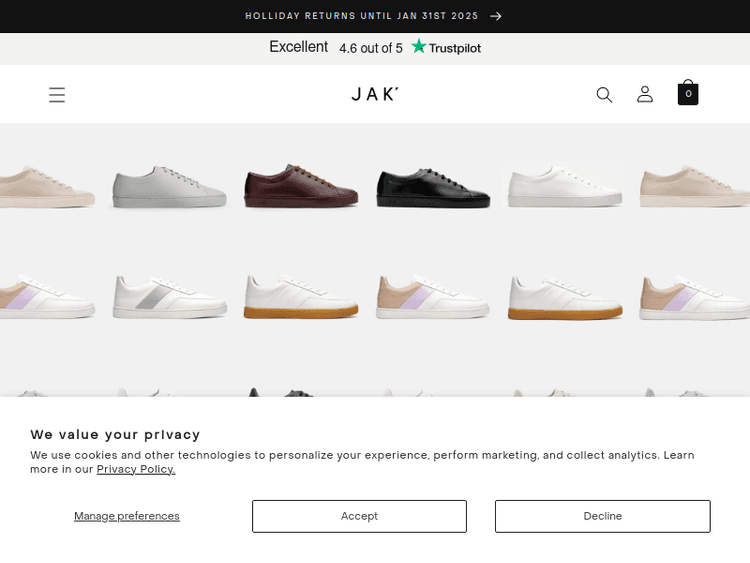Click the arrow beside holiday returns banner
This screenshot has width=750, height=563.
click(496, 16)
